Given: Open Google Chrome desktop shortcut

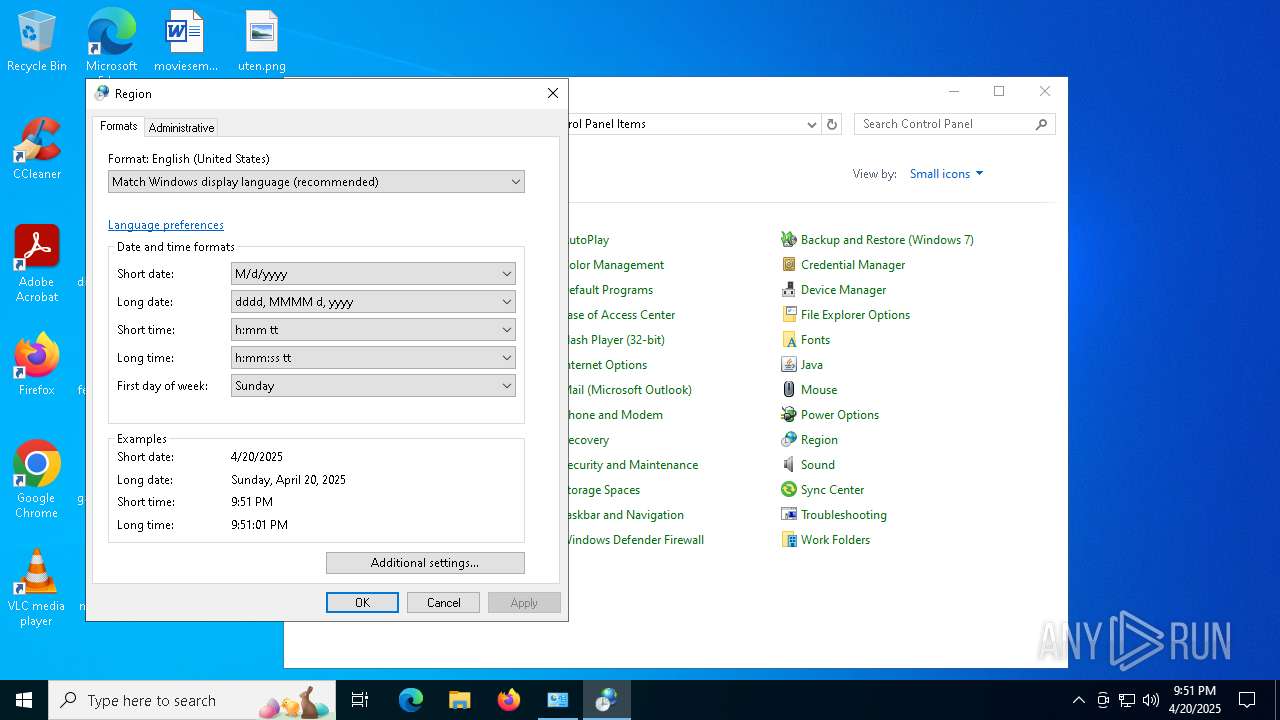Looking at the screenshot, I should pos(37,480).
